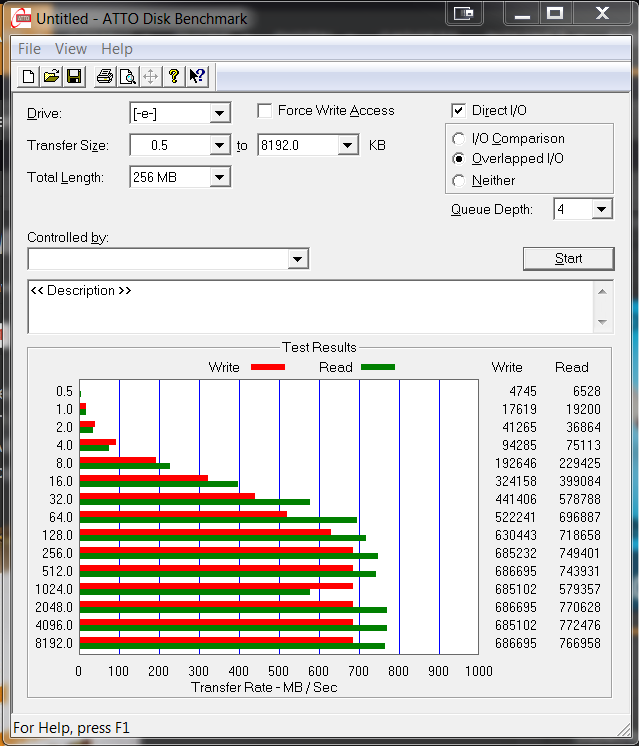Image resolution: width=639 pixels, height=746 pixels.
Task: Open the Drive dropdown list
Action: click(x=220, y=114)
